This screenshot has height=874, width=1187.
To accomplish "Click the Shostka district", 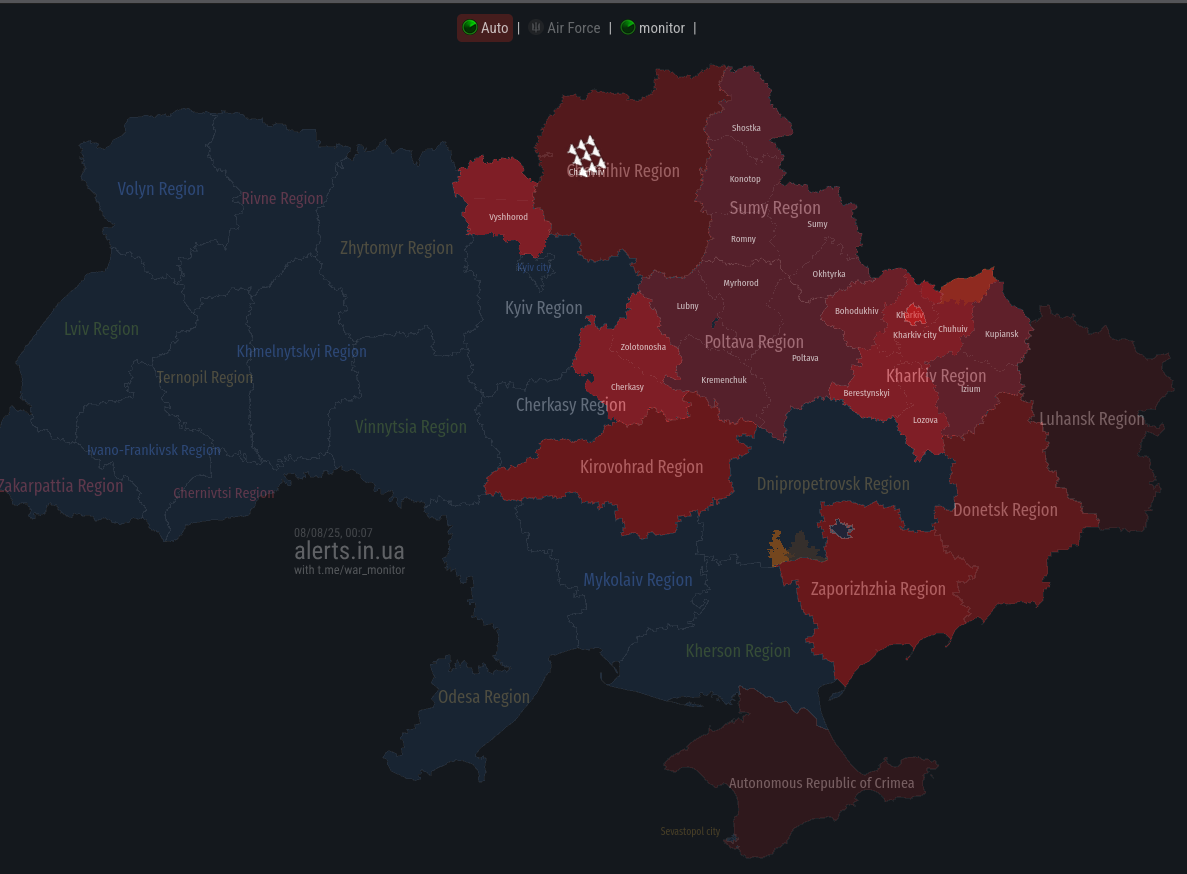I will (x=746, y=128).
